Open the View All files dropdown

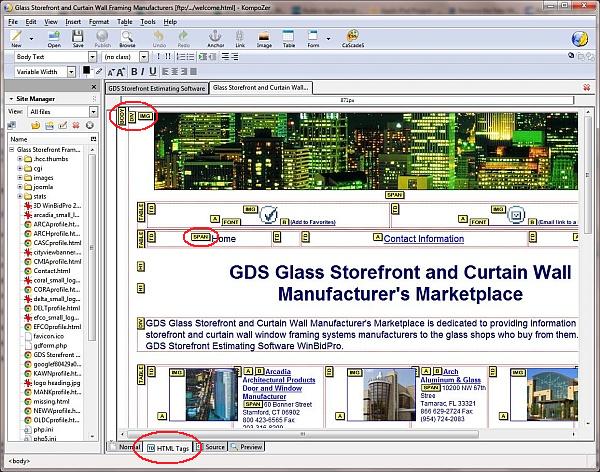point(93,112)
